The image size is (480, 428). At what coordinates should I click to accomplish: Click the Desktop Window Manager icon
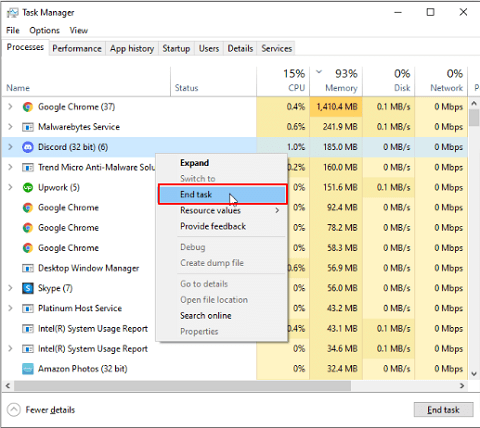[x=28, y=268]
